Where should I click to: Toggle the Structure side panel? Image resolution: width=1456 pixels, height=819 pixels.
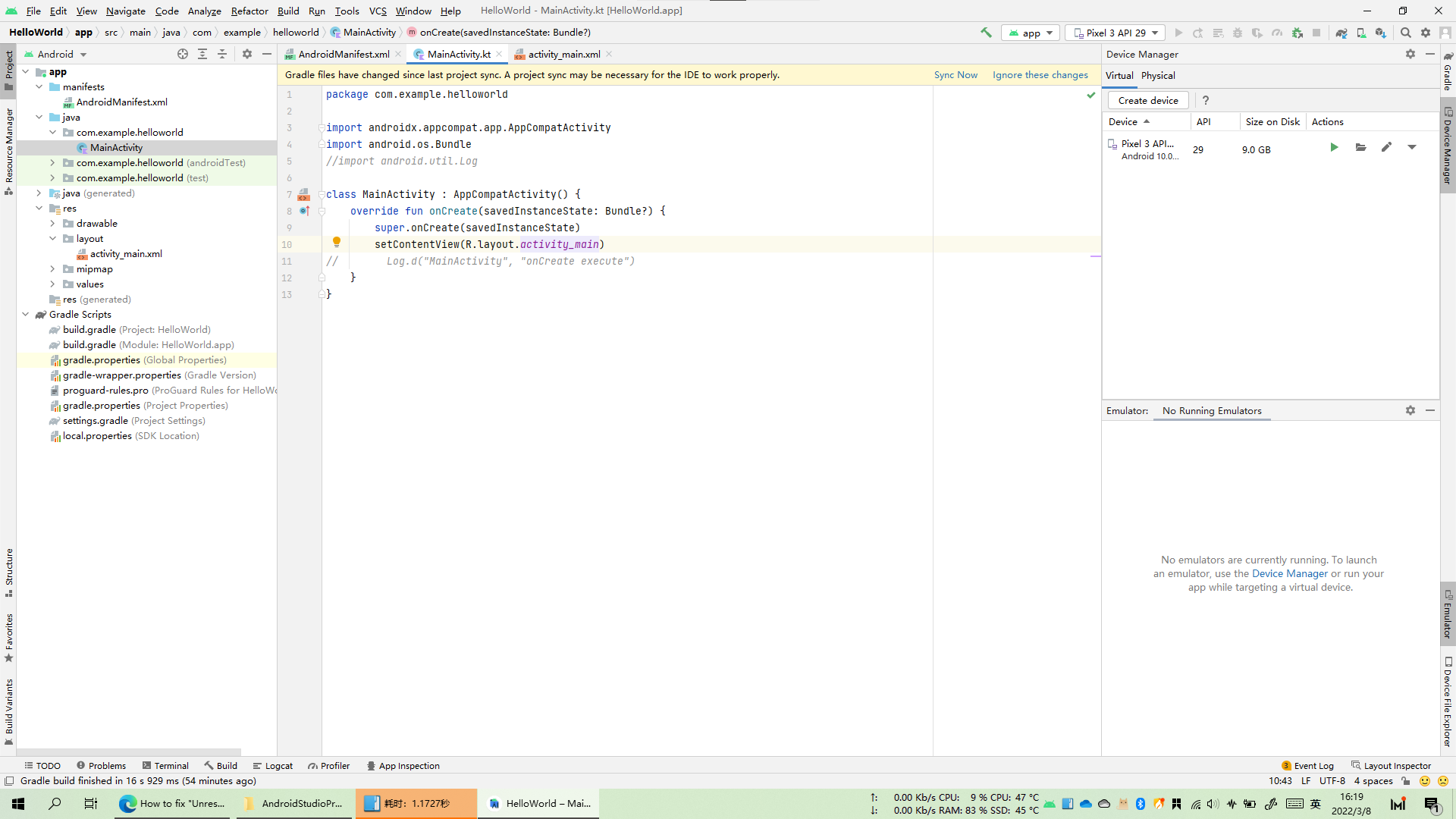pyautogui.click(x=8, y=573)
